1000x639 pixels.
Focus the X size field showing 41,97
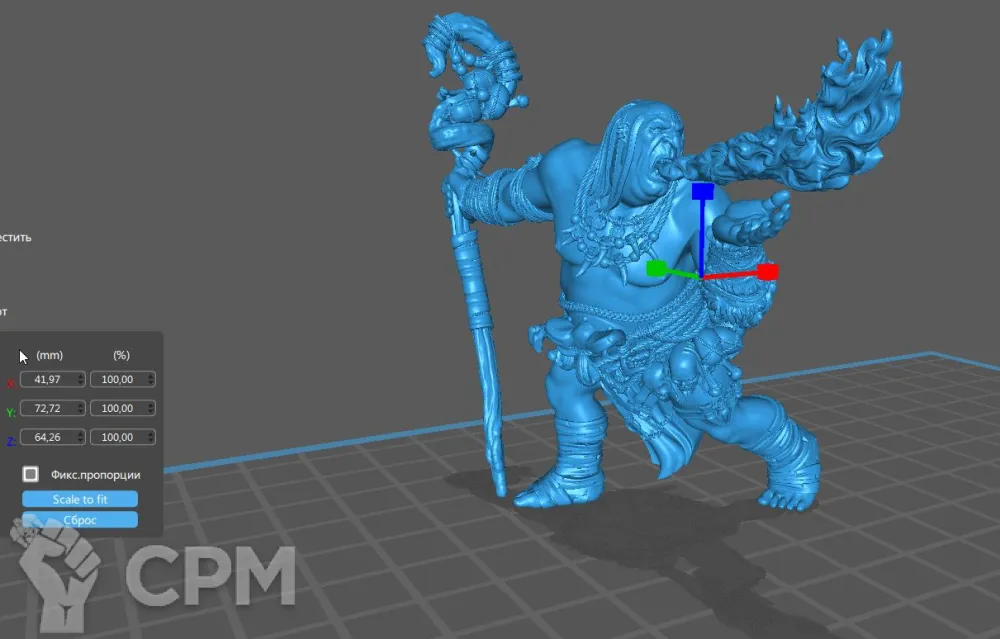click(48, 379)
